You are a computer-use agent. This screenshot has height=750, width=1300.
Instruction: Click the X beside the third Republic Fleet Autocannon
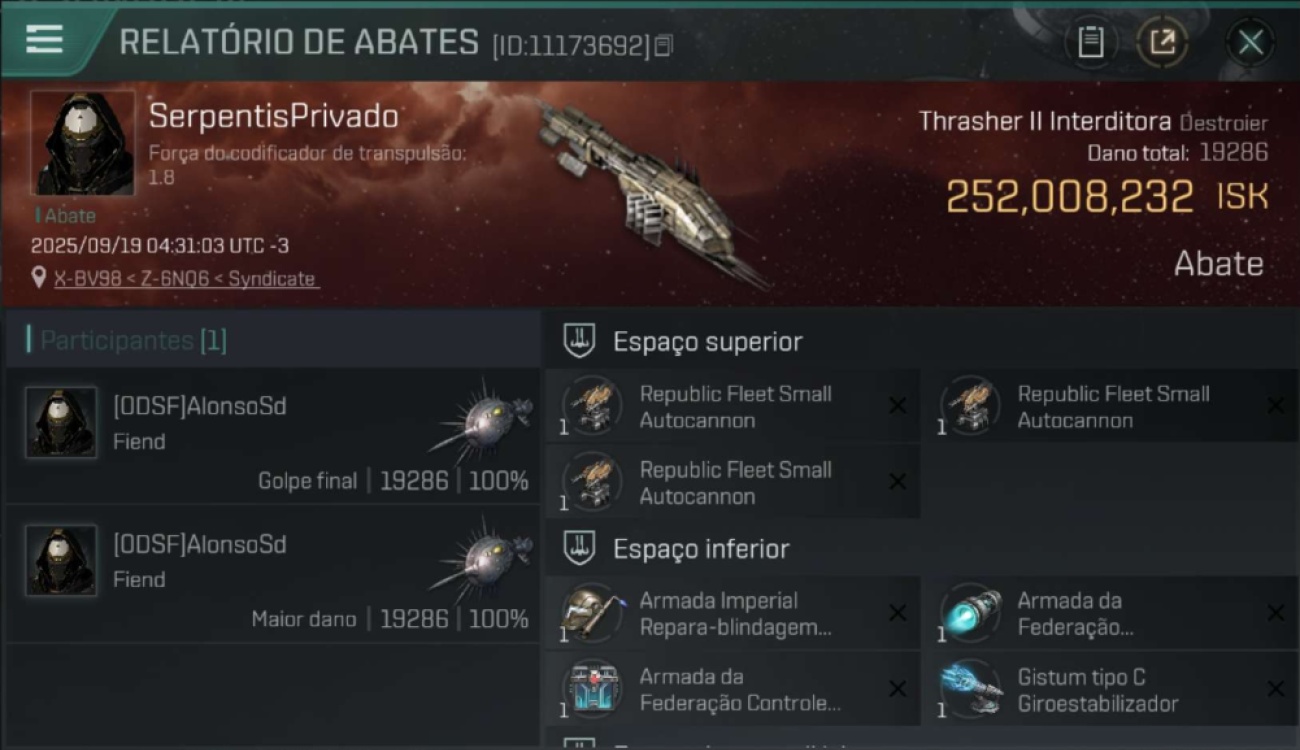(x=897, y=482)
